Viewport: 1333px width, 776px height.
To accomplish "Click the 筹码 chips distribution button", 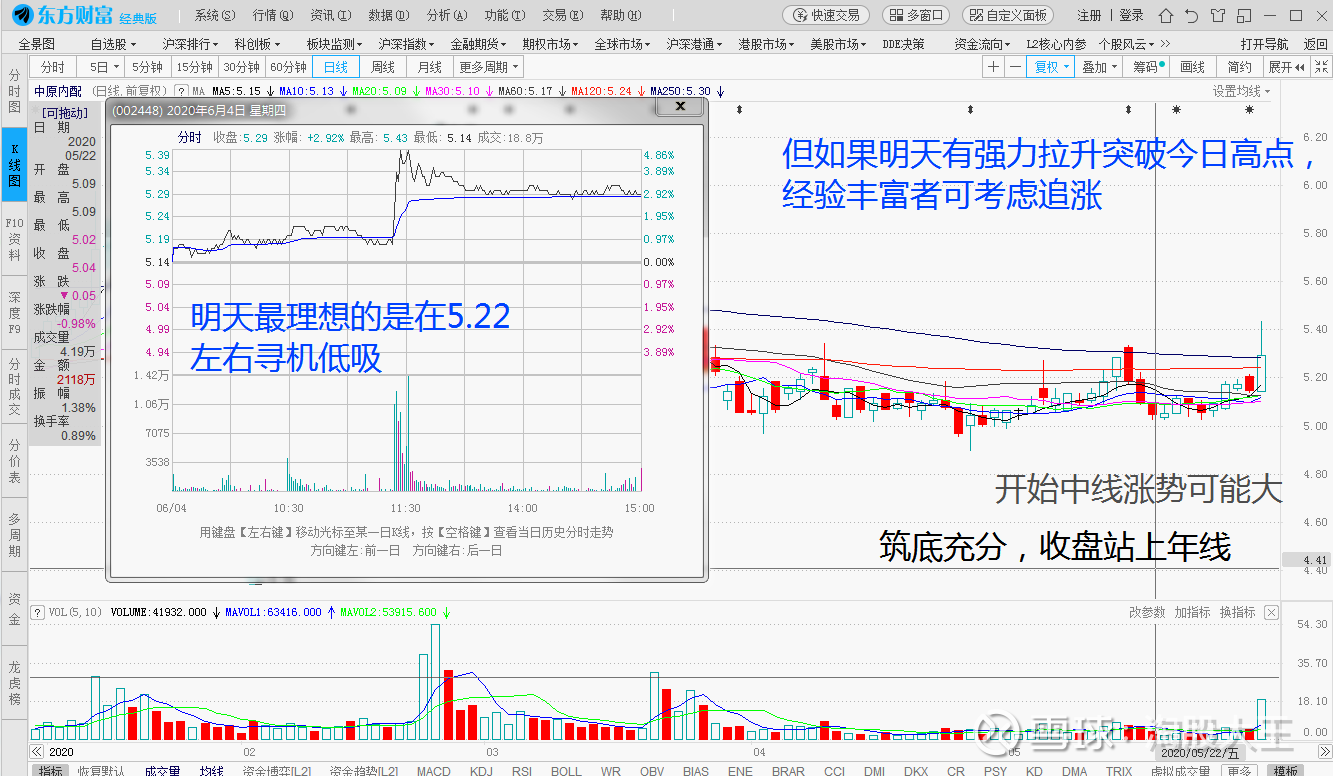I will tap(1148, 67).
